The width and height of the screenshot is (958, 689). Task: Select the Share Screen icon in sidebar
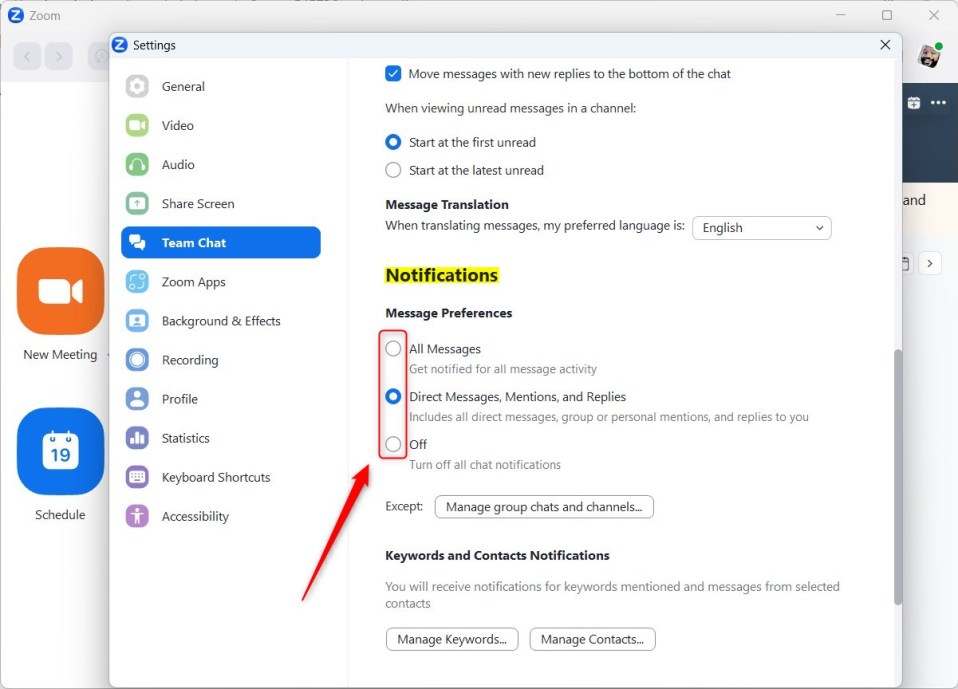(x=137, y=203)
